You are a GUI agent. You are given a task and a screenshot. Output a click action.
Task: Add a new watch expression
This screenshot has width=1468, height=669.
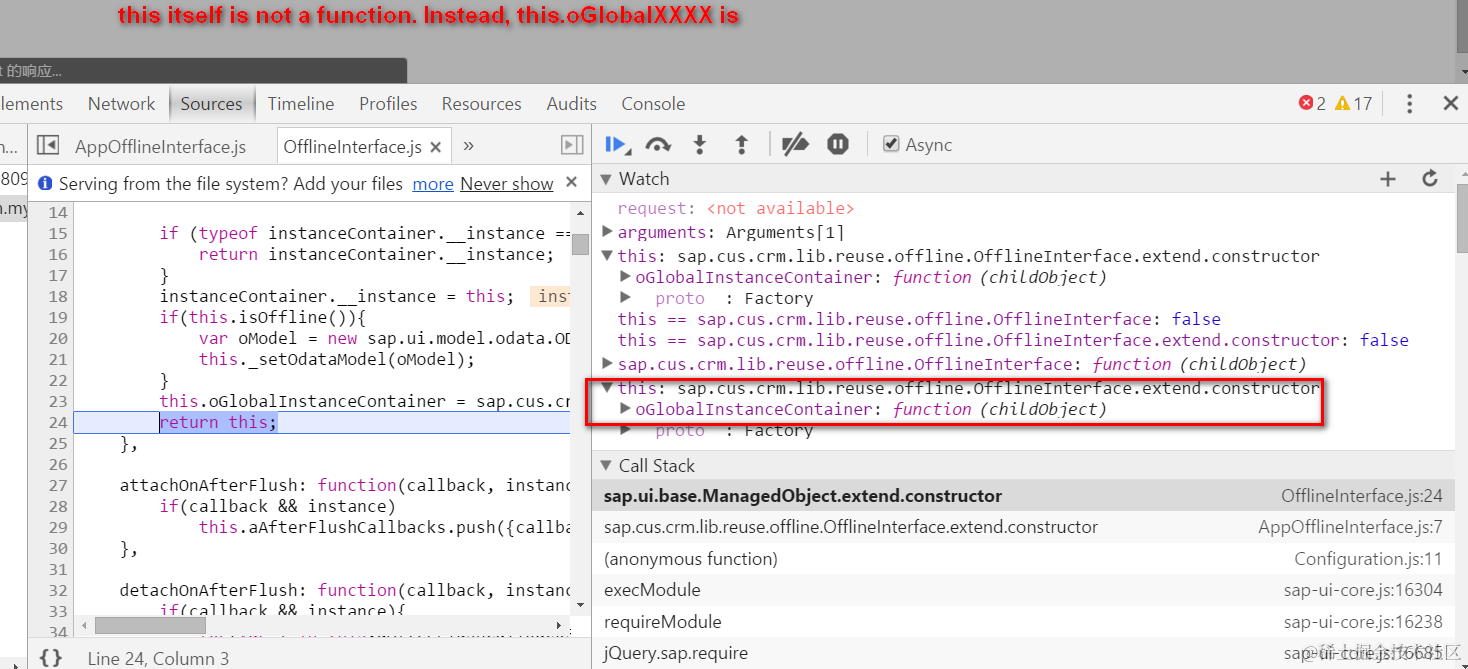[1387, 179]
